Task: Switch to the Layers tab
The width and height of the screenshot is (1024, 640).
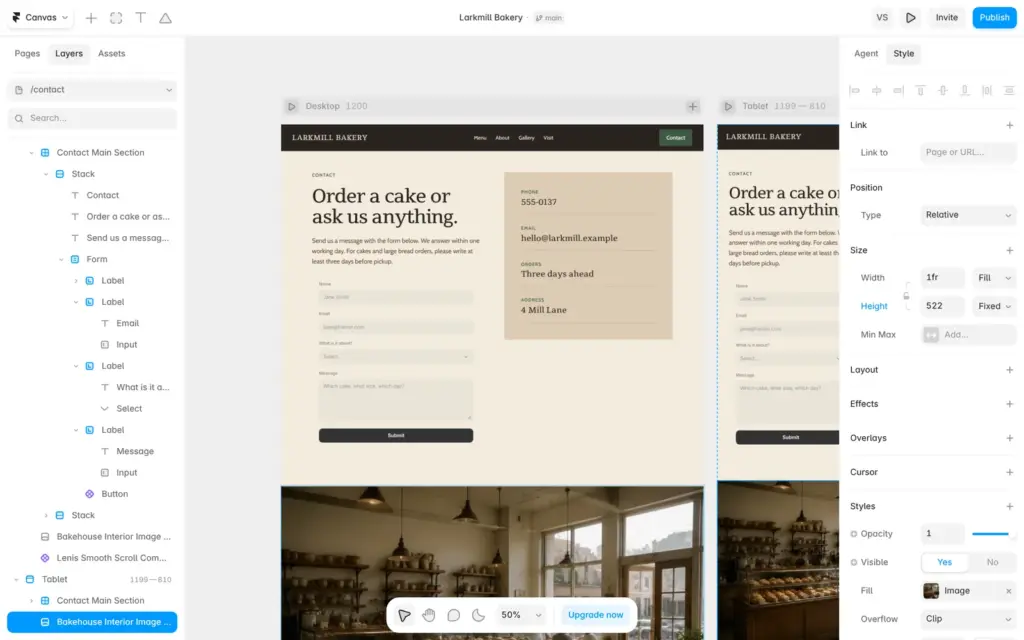Action: point(69,54)
